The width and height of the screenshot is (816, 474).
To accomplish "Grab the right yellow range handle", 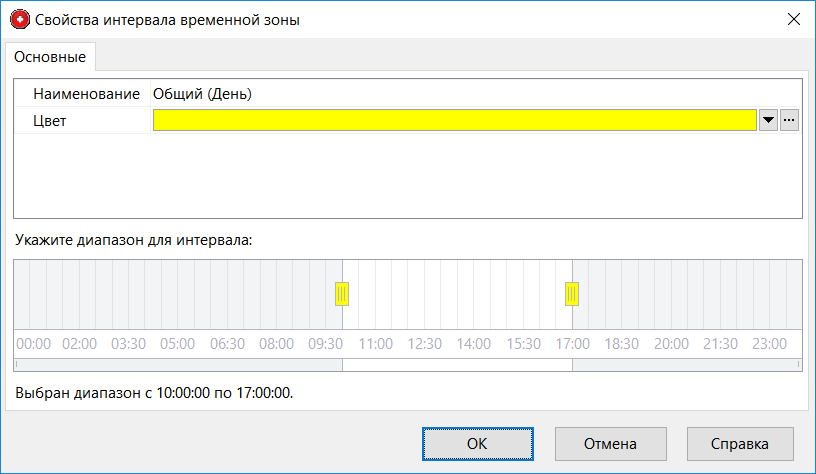I will (572, 294).
